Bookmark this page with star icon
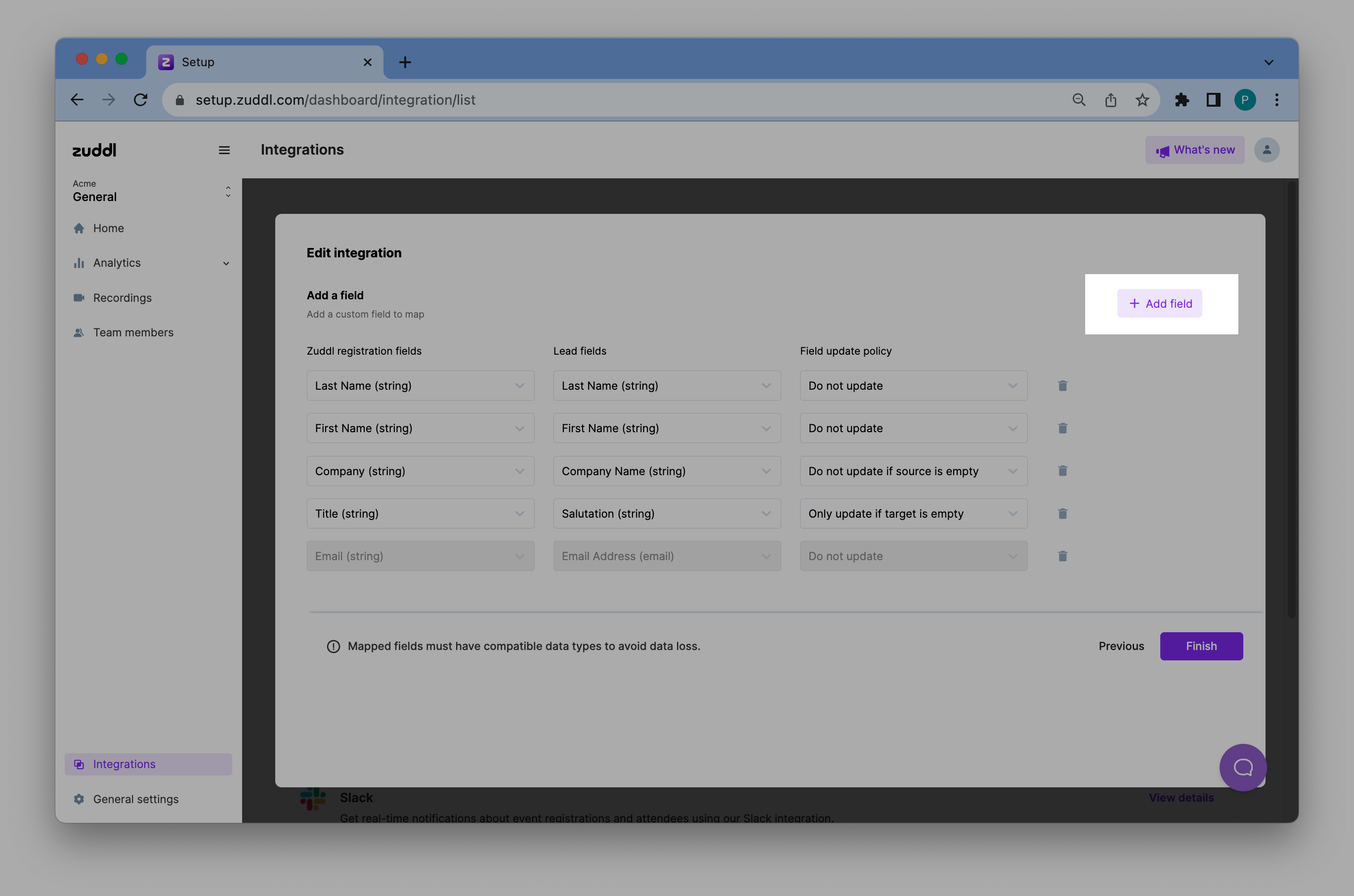 (x=1142, y=100)
